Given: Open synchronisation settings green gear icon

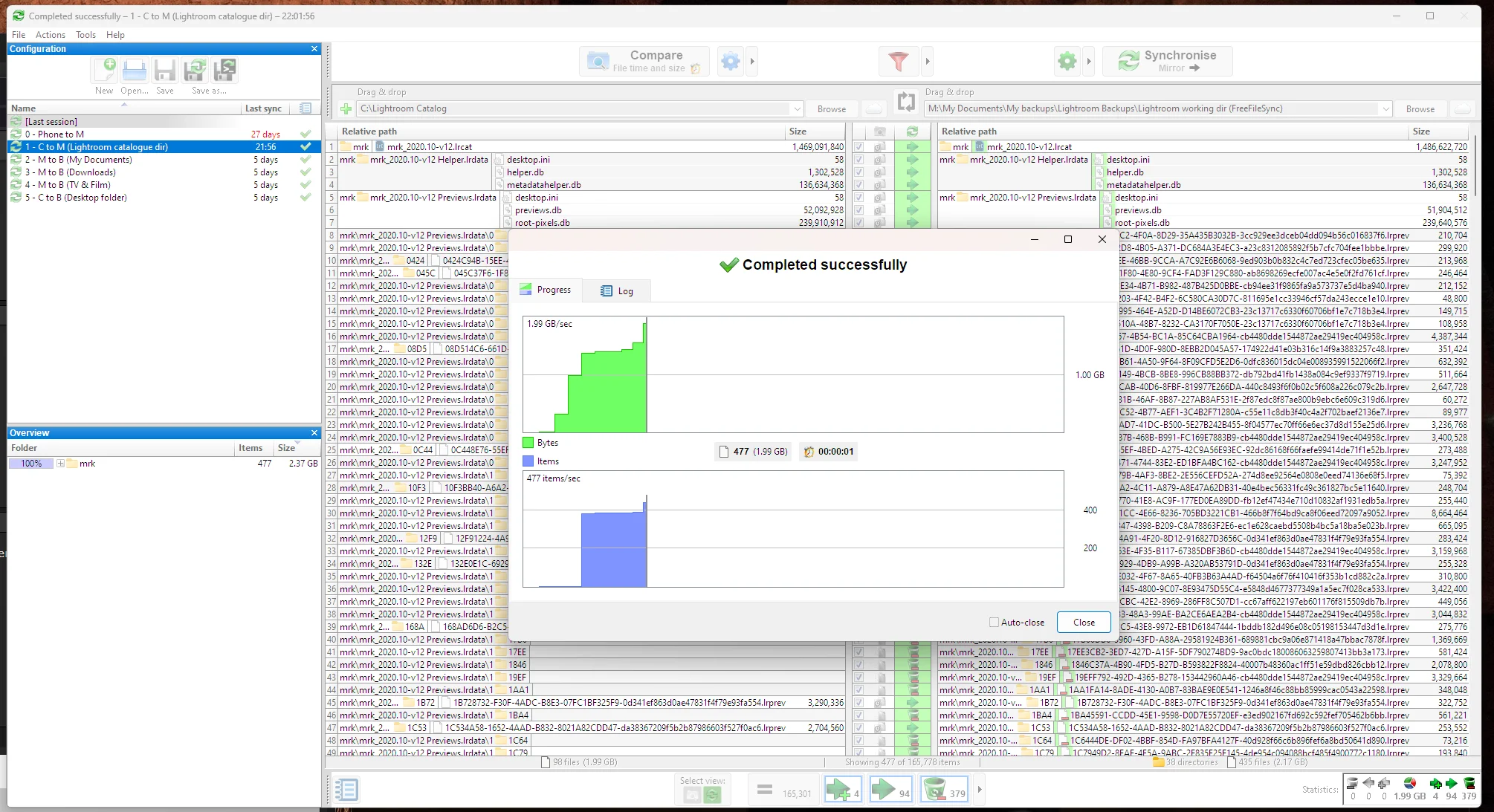Looking at the screenshot, I should (x=1067, y=61).
